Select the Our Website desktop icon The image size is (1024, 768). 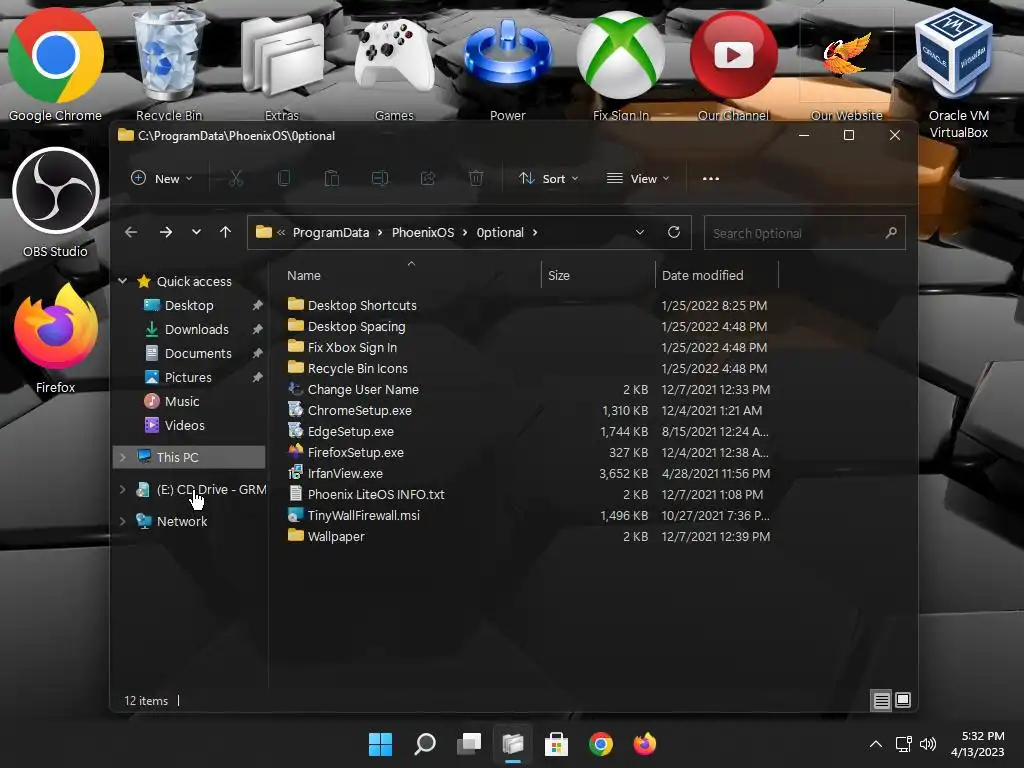(846, 64)
